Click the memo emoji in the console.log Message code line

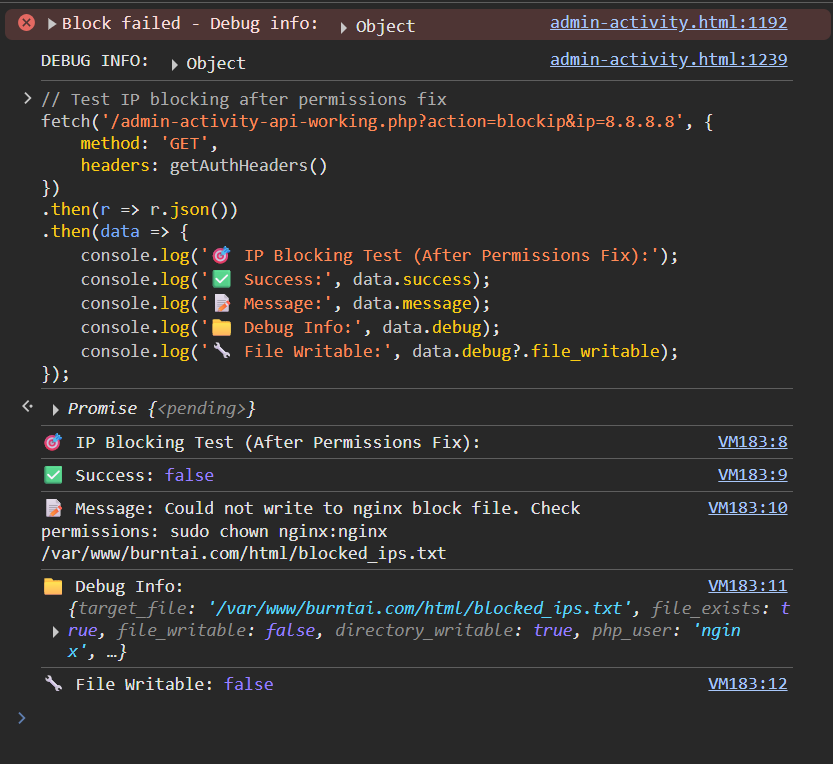point(222,303)
